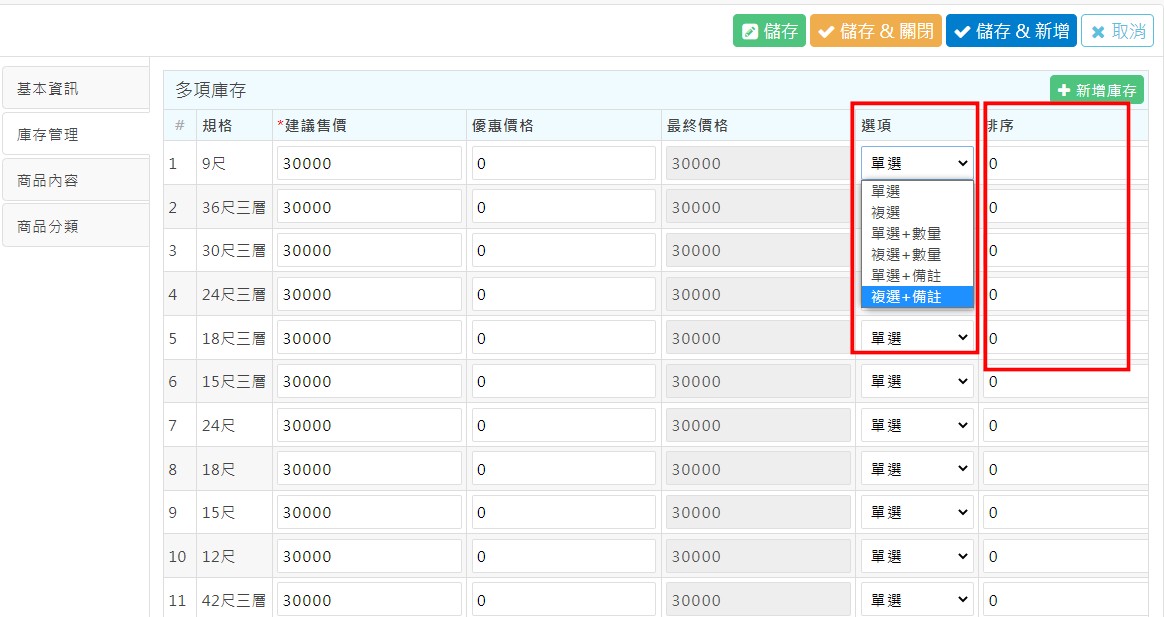Select 單選+備註 in the options list
Screen dimensions: 1164x617
tap(906, 275)
